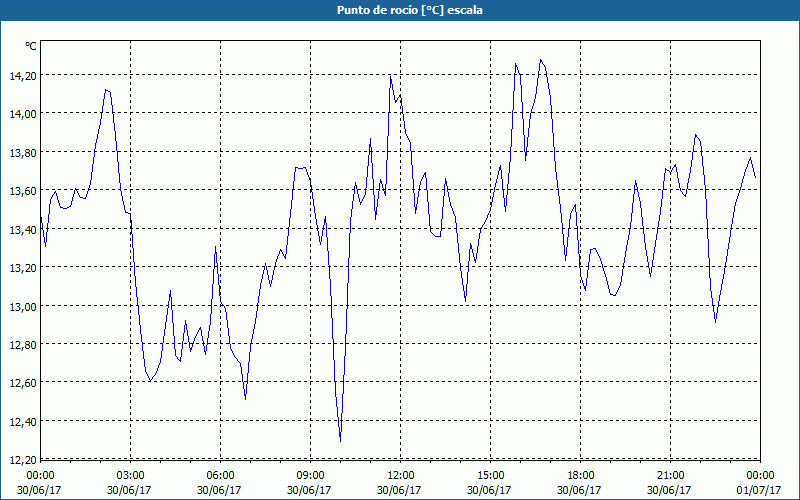This screenshot has height=500, width=800.
Task: Click the 13,20 axis label
Action: coord(23,268)
